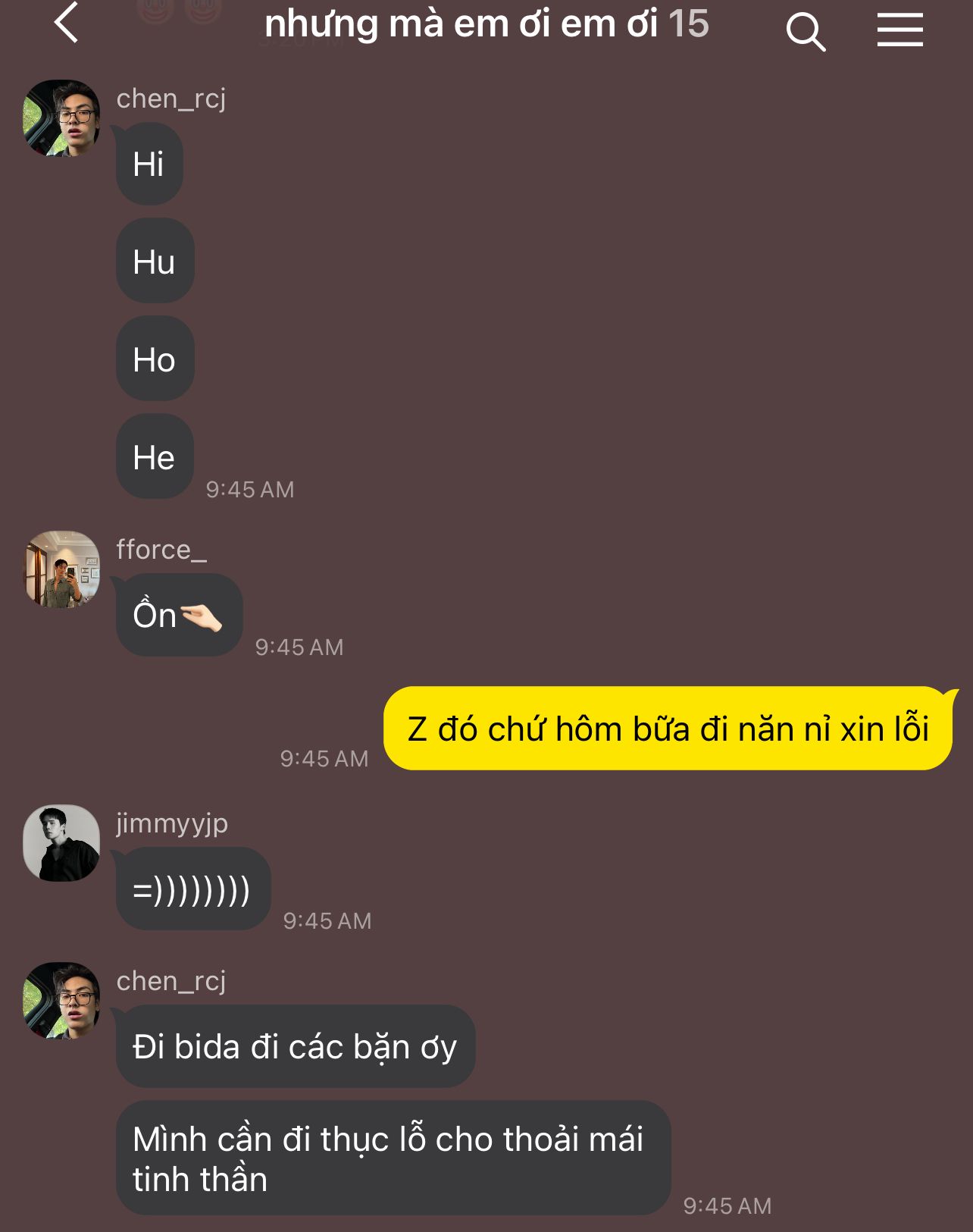This screenshot has height=1232, width=973.
Task: Tap the 'Ồn' message with hand emoji
Action: click(179, 615)
